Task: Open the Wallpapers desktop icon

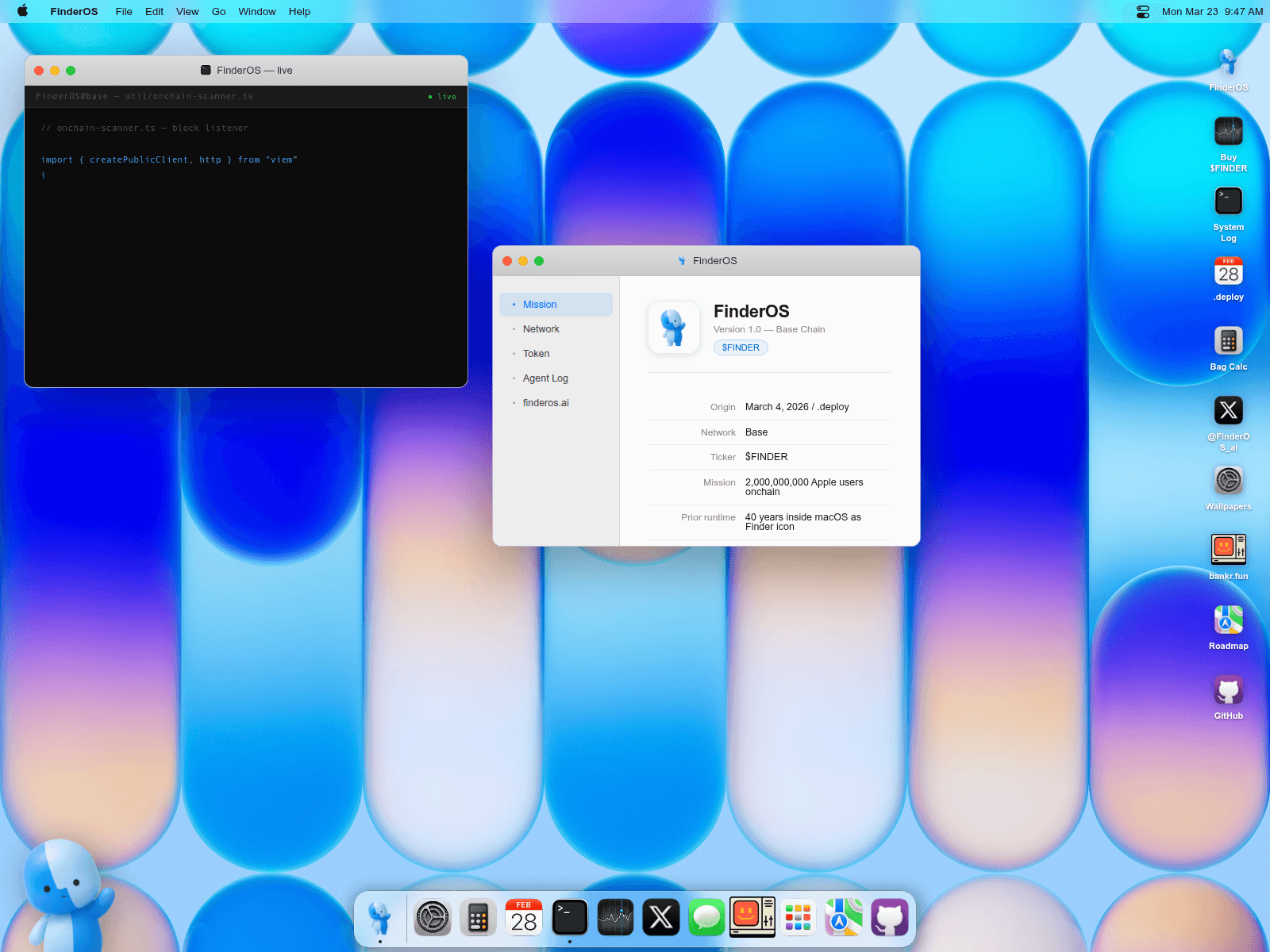Action: 1228,482
